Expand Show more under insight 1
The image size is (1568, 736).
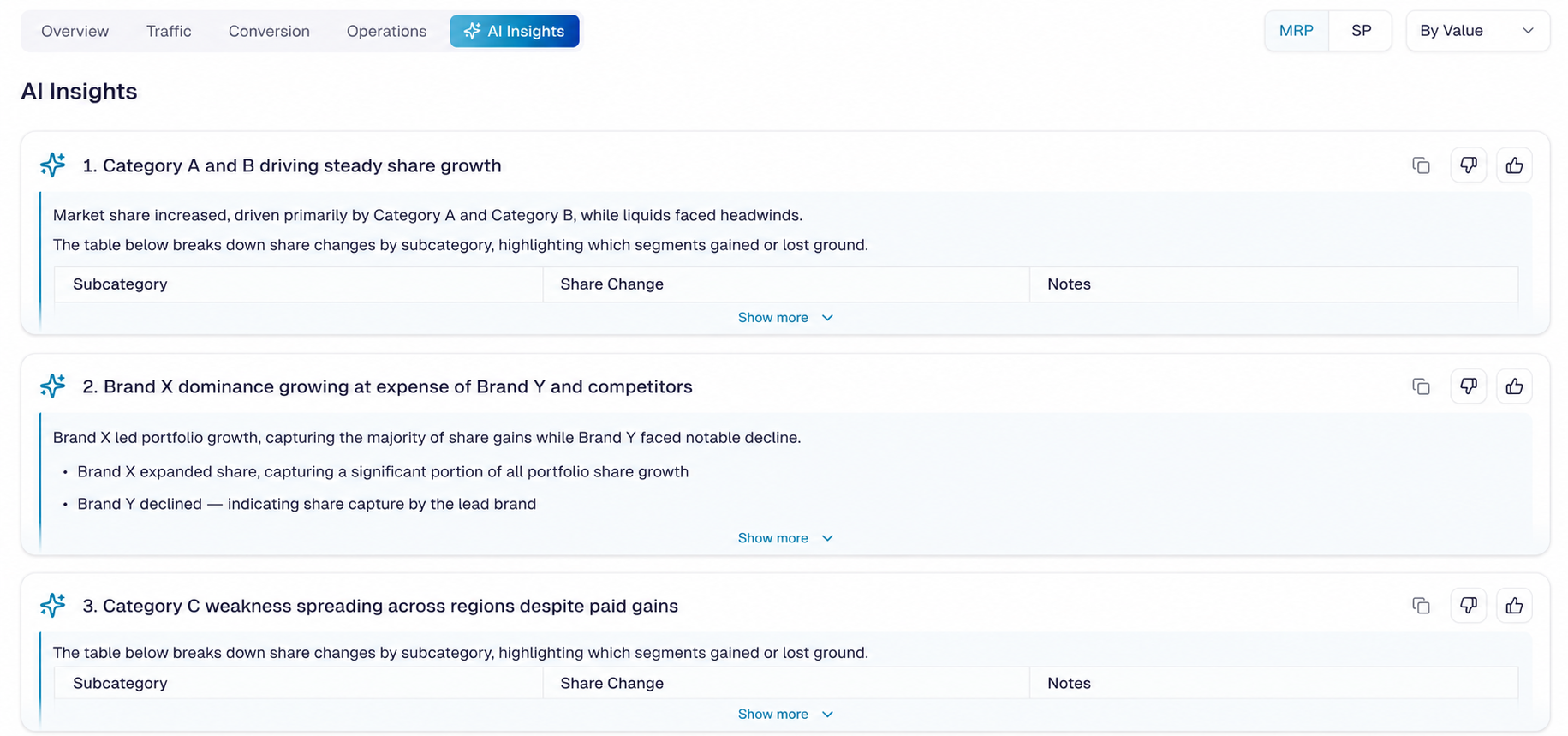pos(785,318)
